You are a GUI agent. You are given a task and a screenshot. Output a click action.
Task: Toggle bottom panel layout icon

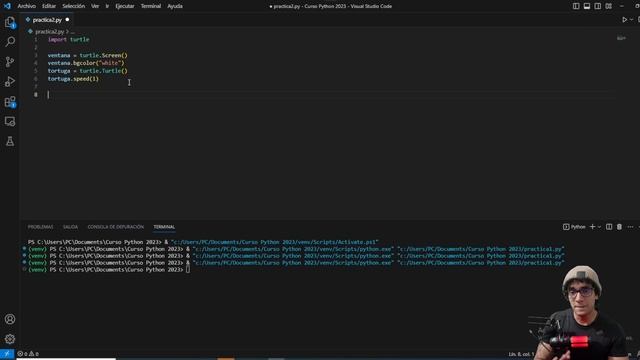[587, 6]
